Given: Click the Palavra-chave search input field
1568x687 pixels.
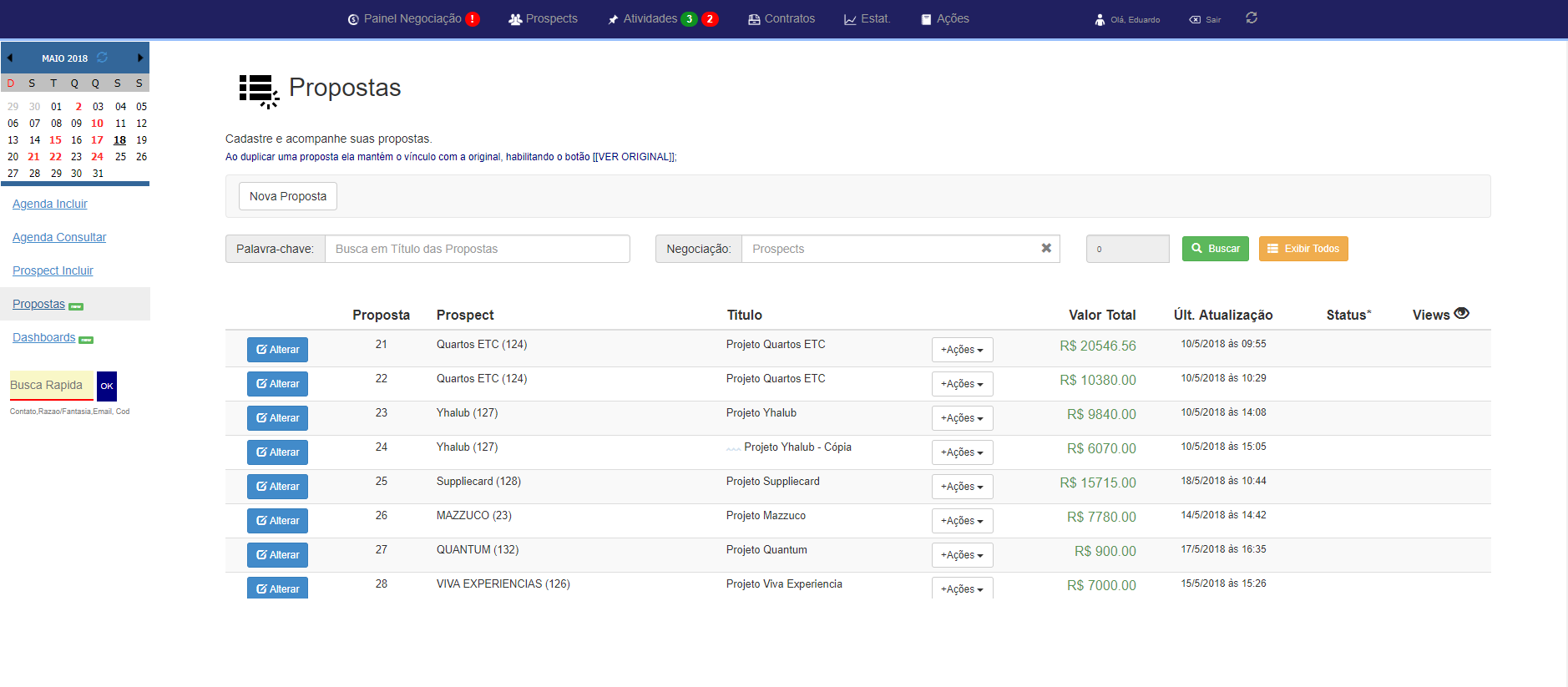Looking at the screenshot, I should [477, 249].
